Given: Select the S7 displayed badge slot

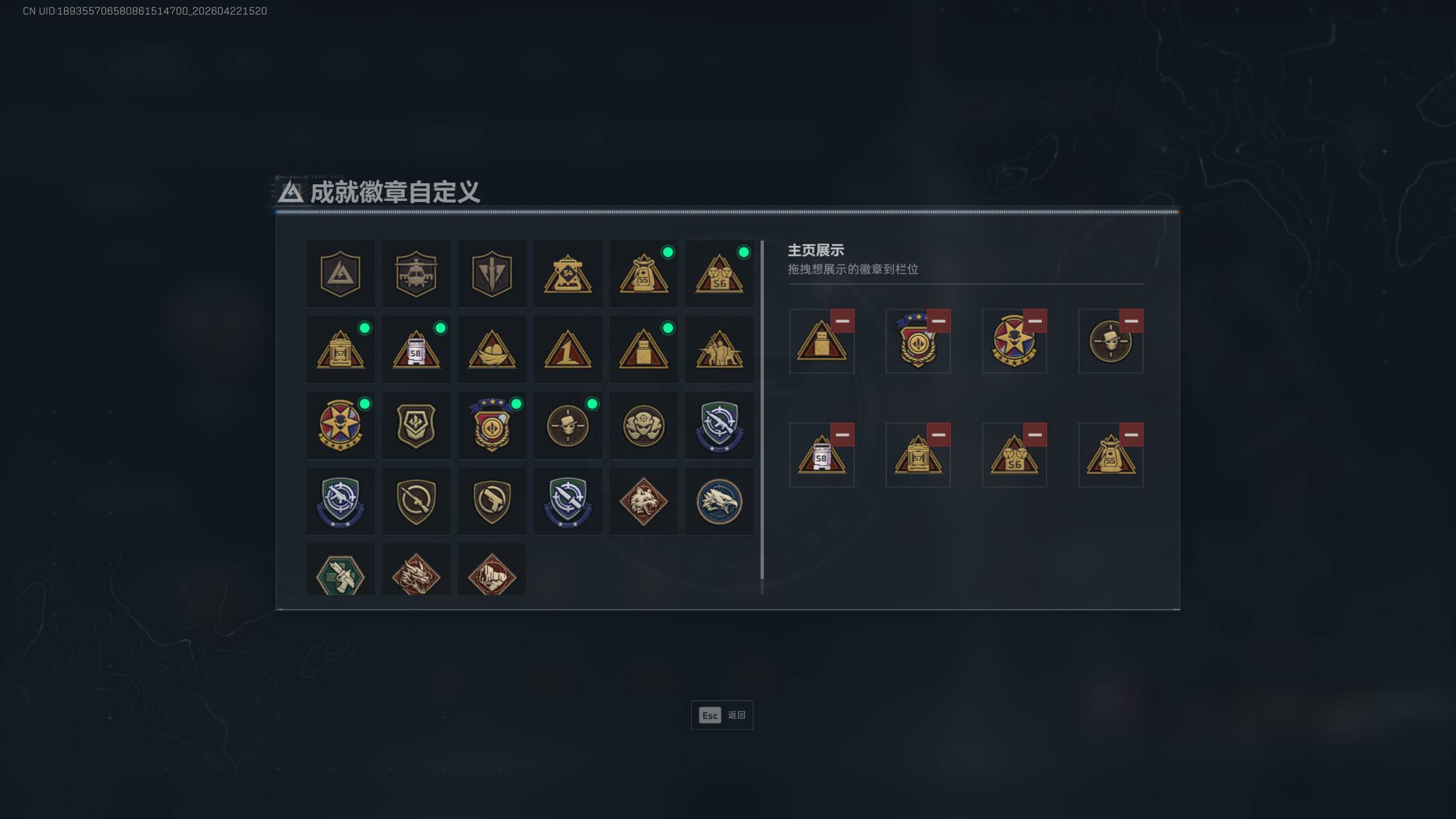Looking at the screenshot, I should [918, 455].
